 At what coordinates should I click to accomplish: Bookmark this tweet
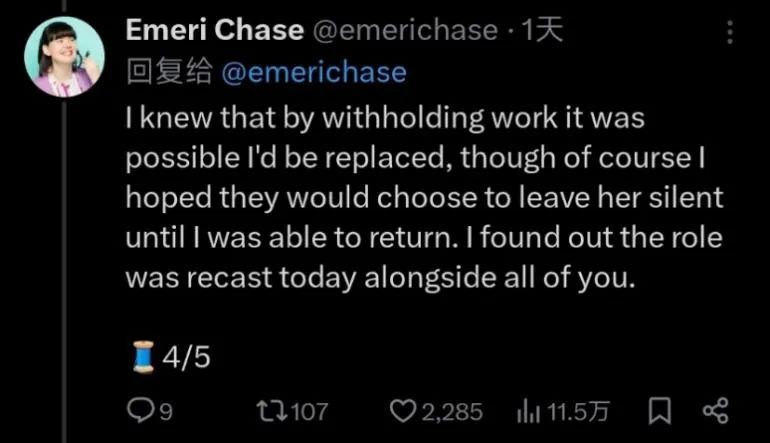click(x=659, y=408)
